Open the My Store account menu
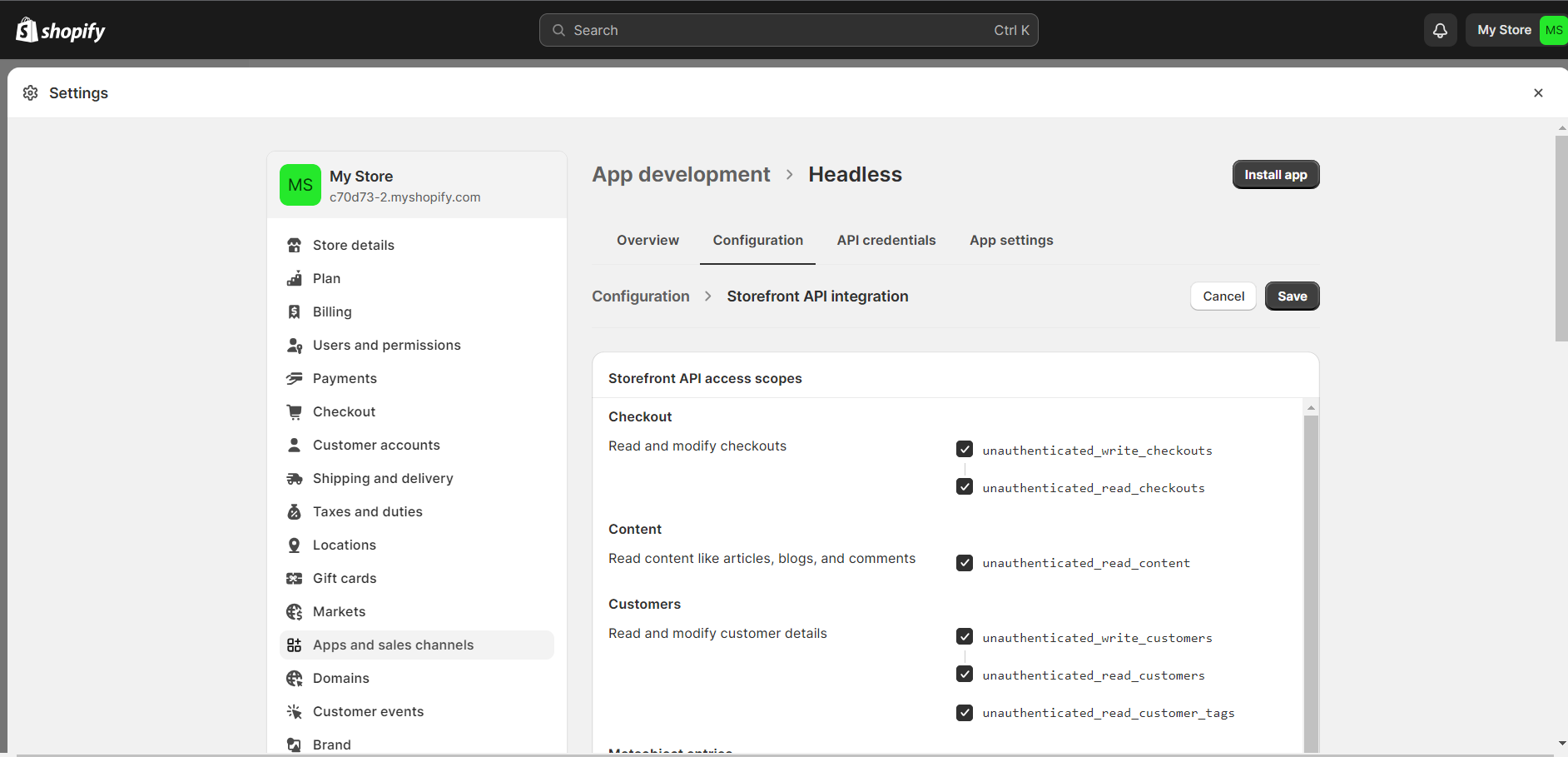The width and height of the screenshot is (1568, 757). point(1516,31)
